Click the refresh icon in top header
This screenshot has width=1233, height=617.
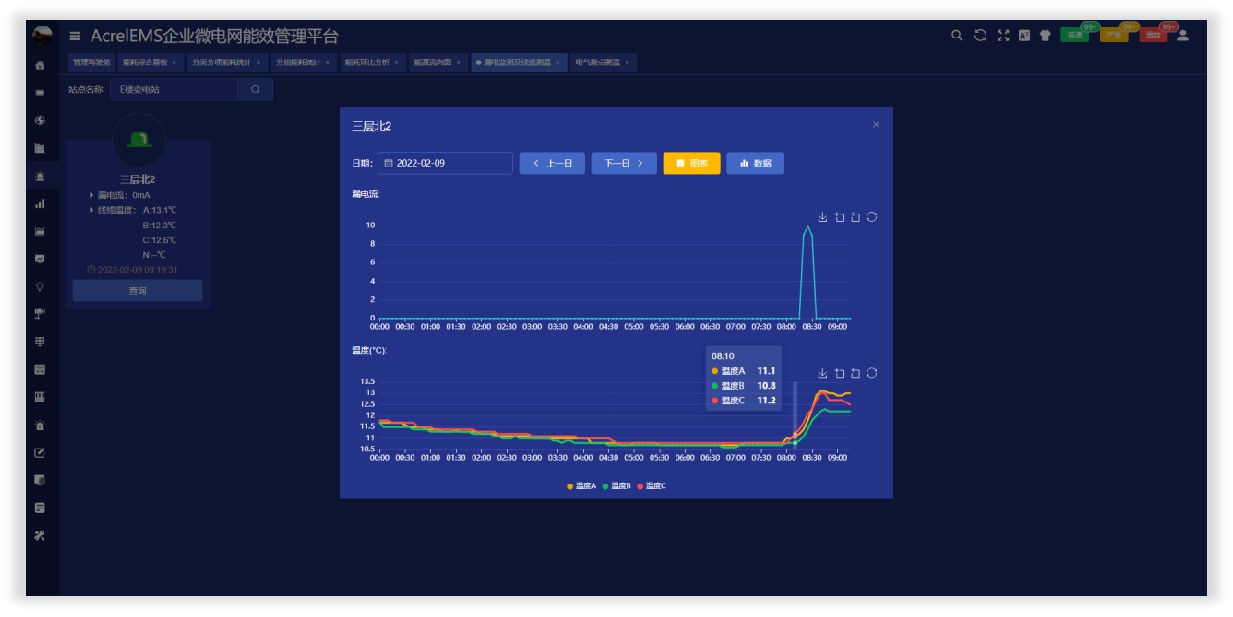click(x=980, y=35)
